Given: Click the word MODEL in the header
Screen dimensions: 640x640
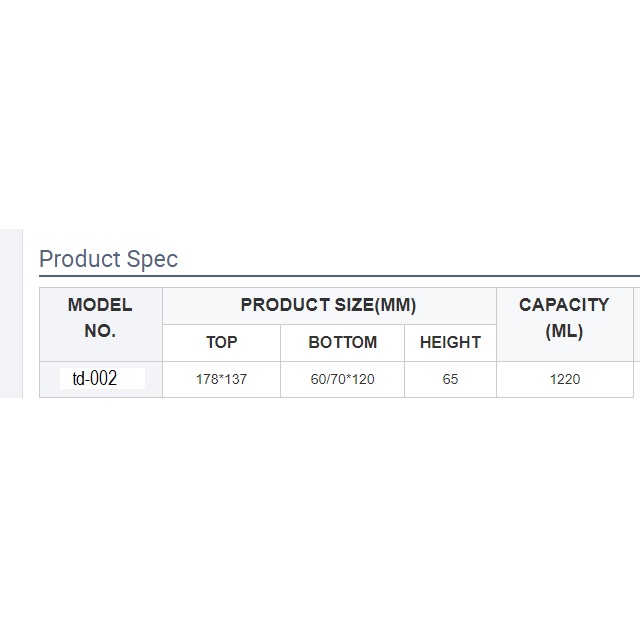Looking at the screenshot, I should point(100,306).
